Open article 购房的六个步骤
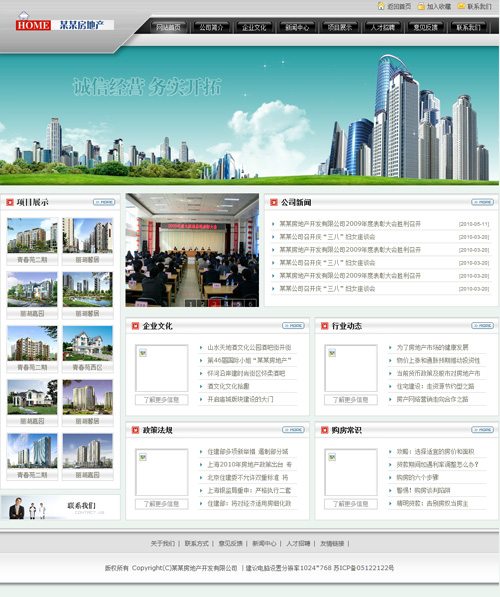Viewport: 500px width, 597px height. coord(417,477)
